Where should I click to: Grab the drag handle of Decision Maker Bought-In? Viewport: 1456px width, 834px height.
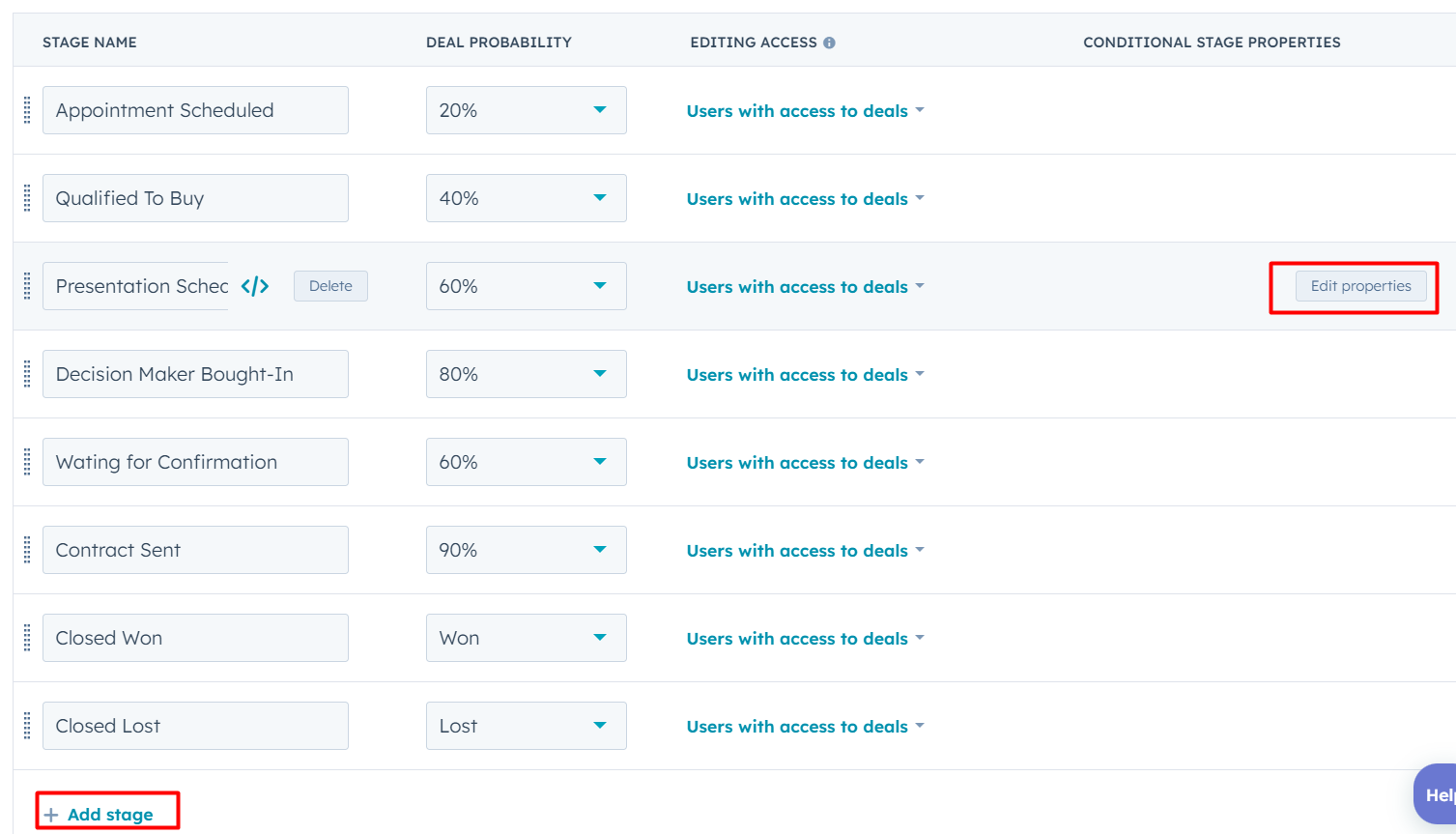[26, 374]
